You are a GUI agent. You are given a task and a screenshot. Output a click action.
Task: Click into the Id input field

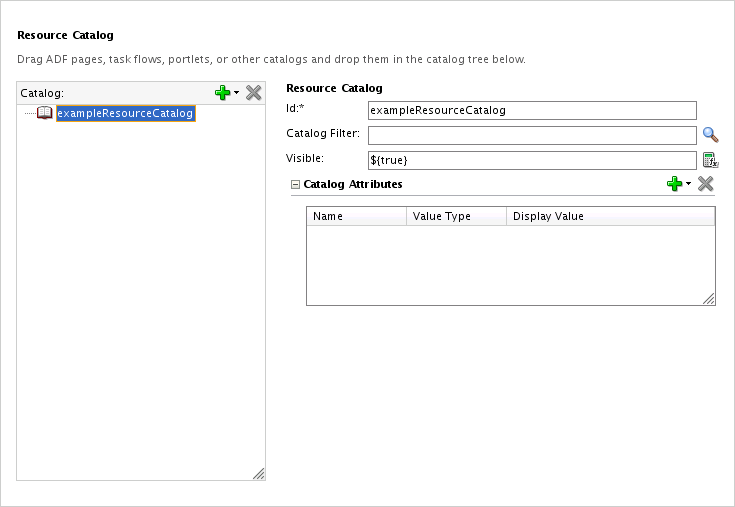tap(532, 111)
